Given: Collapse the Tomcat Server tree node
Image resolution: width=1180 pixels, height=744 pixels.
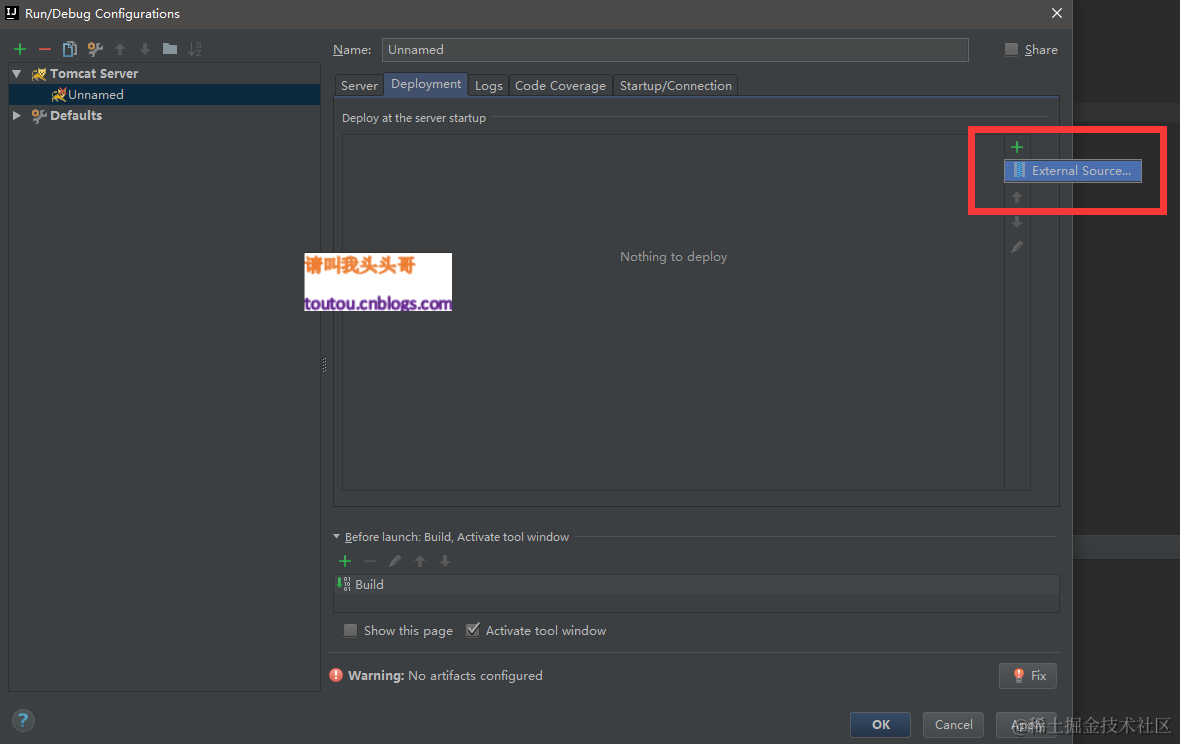Looking at the screenshot, I should [x=15, y=73].
